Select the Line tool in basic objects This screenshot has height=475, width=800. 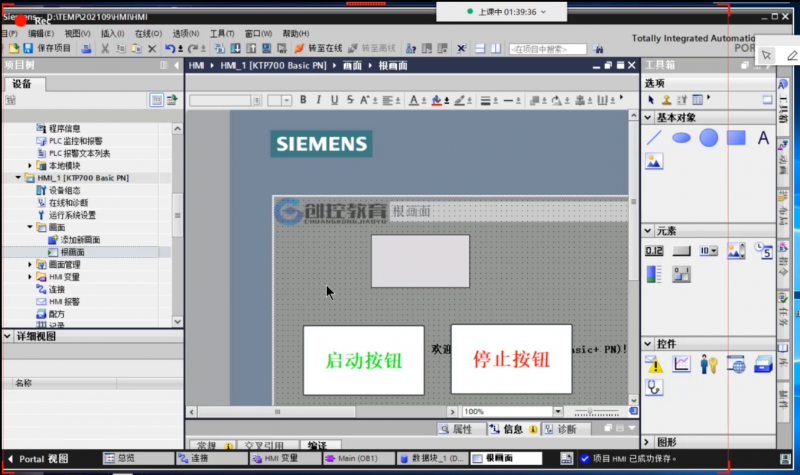coord(654,138)
